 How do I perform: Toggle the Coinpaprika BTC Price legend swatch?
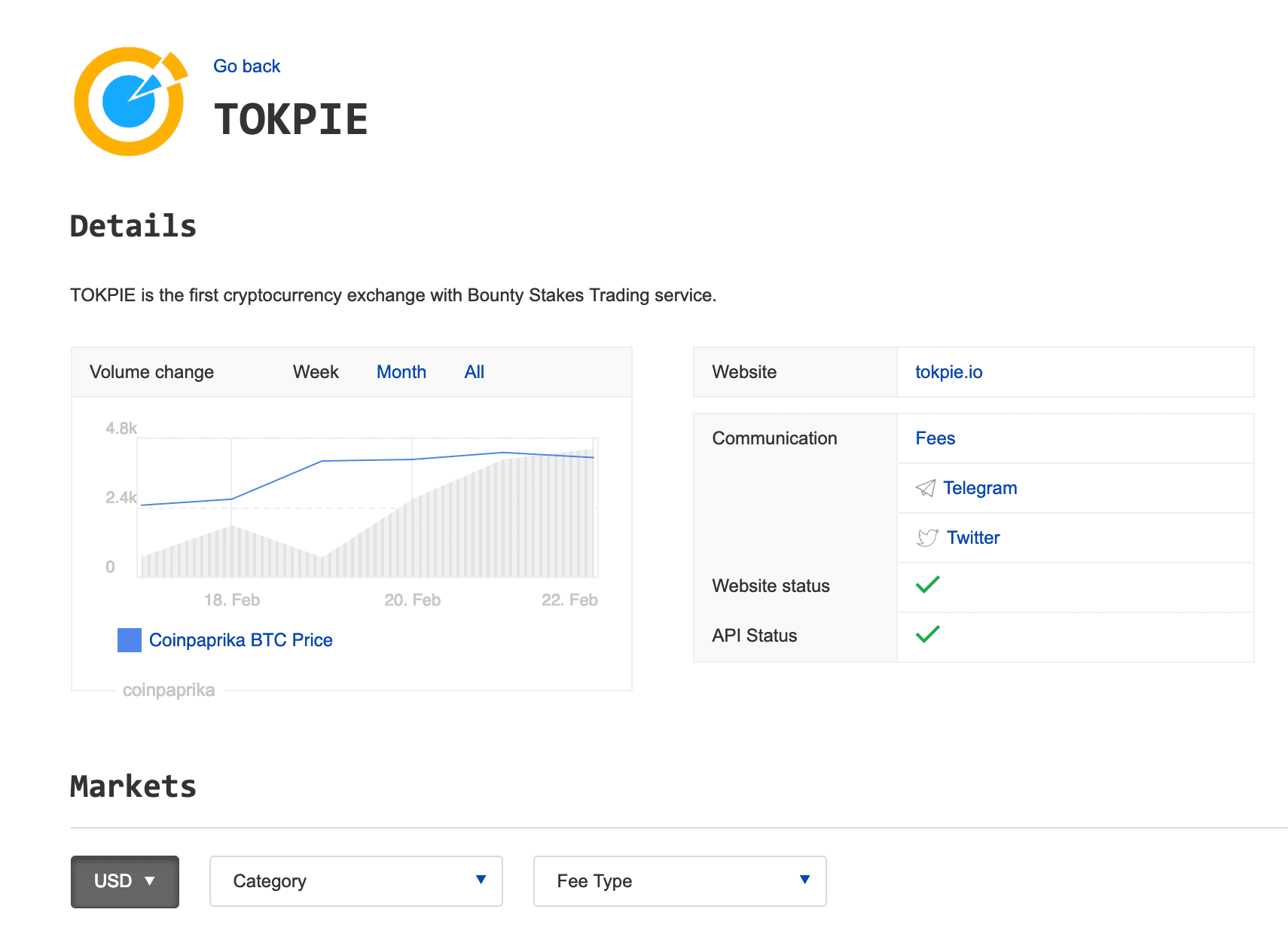pyautogui.click(x=130, y=640)
